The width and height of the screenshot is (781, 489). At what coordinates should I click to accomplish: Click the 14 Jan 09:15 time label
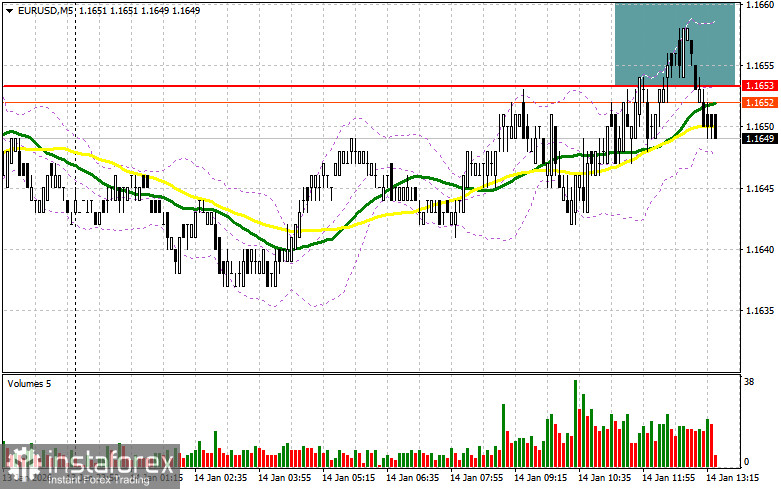point(540,478)
